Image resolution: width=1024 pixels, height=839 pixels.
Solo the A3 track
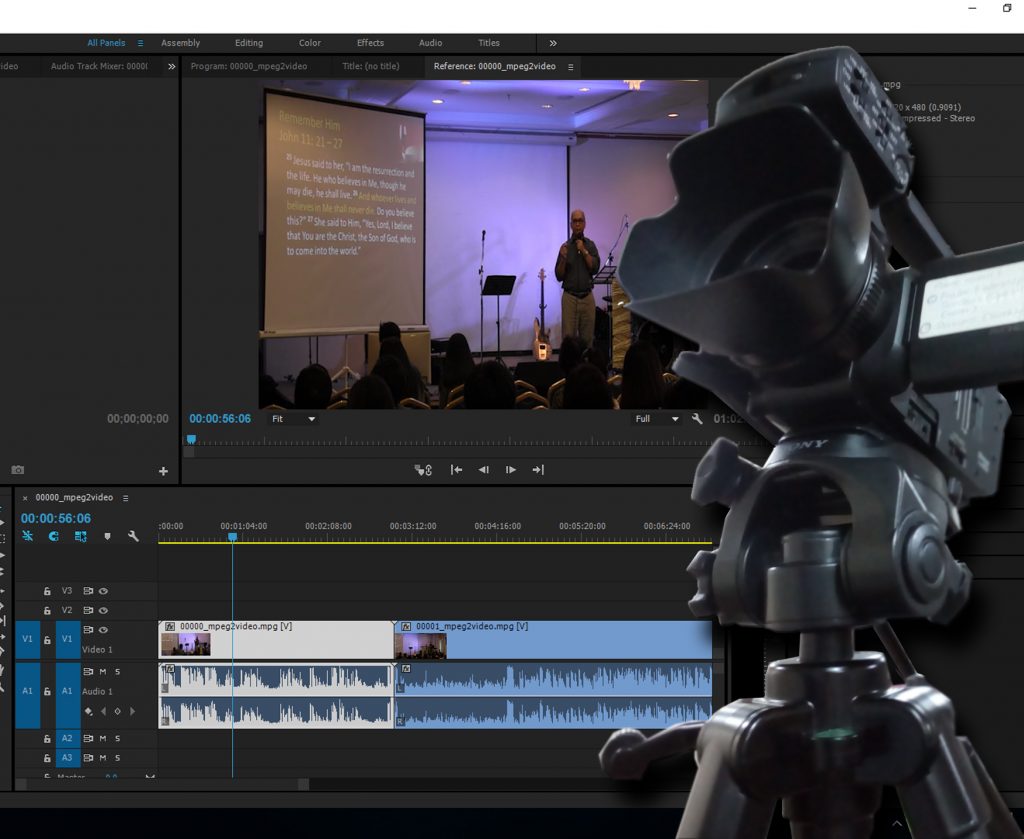pyautogui.click(x=118, y=758)
